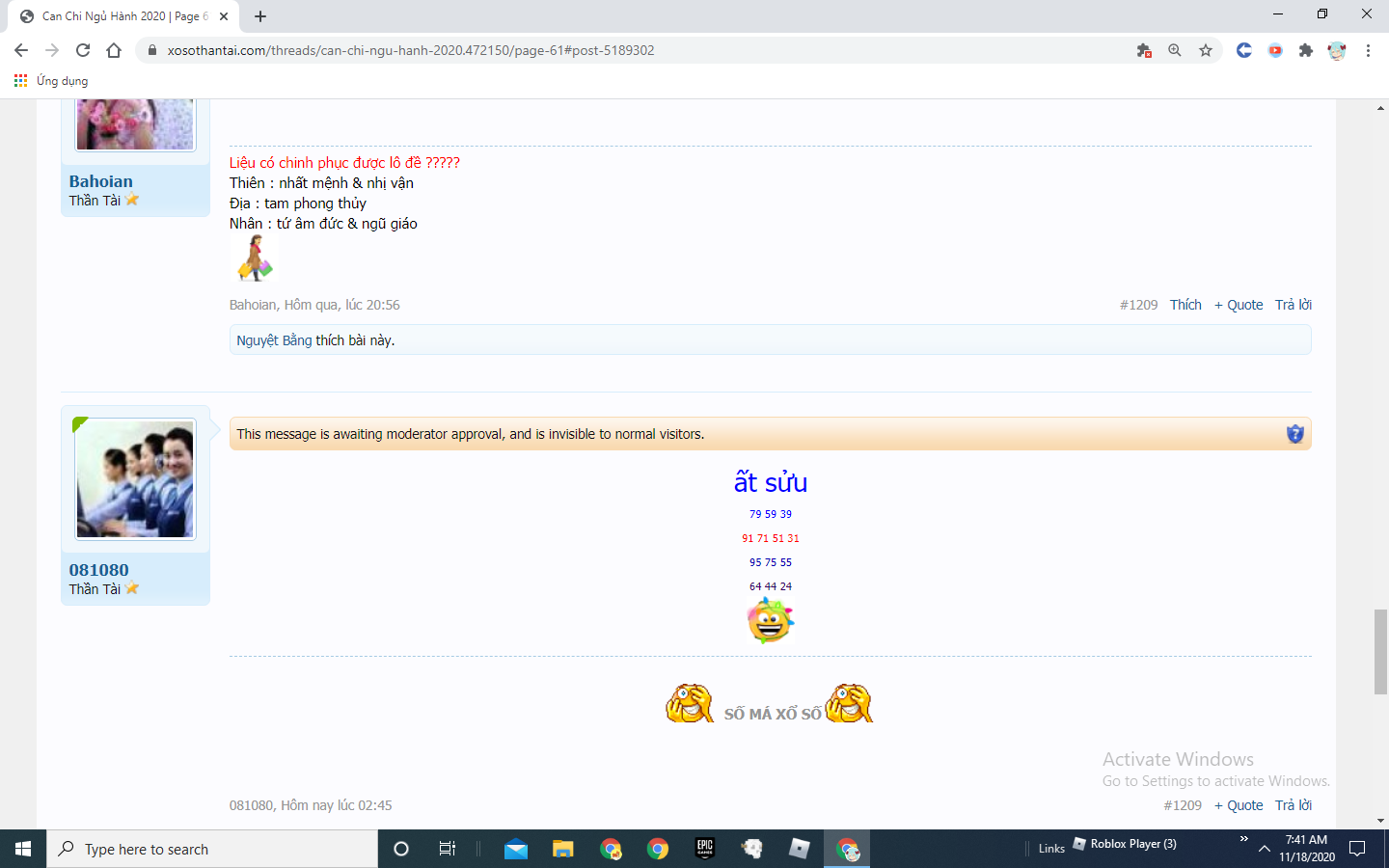Open File Explorer from taskbar
1389x868 pixels.
point(563,849)
